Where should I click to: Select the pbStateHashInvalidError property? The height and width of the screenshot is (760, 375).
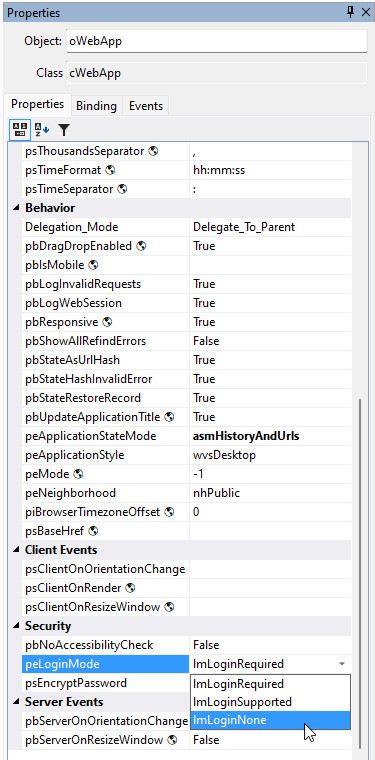pos(89,379)
